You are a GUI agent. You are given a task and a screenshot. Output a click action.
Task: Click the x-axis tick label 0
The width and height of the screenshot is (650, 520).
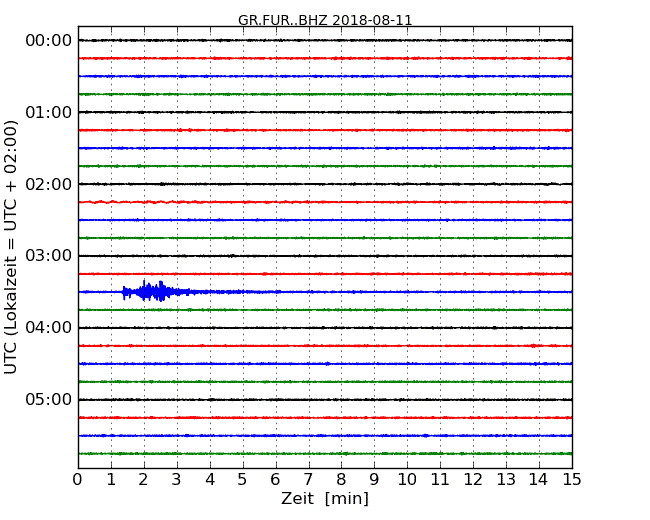(x=78, y=480)
